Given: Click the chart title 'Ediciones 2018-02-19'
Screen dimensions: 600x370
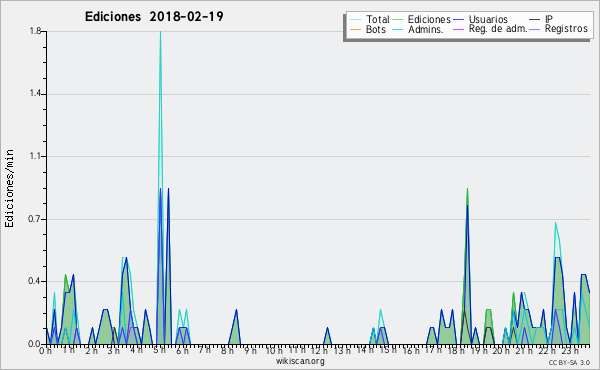Looking at the screenshot, I should 154,17.
